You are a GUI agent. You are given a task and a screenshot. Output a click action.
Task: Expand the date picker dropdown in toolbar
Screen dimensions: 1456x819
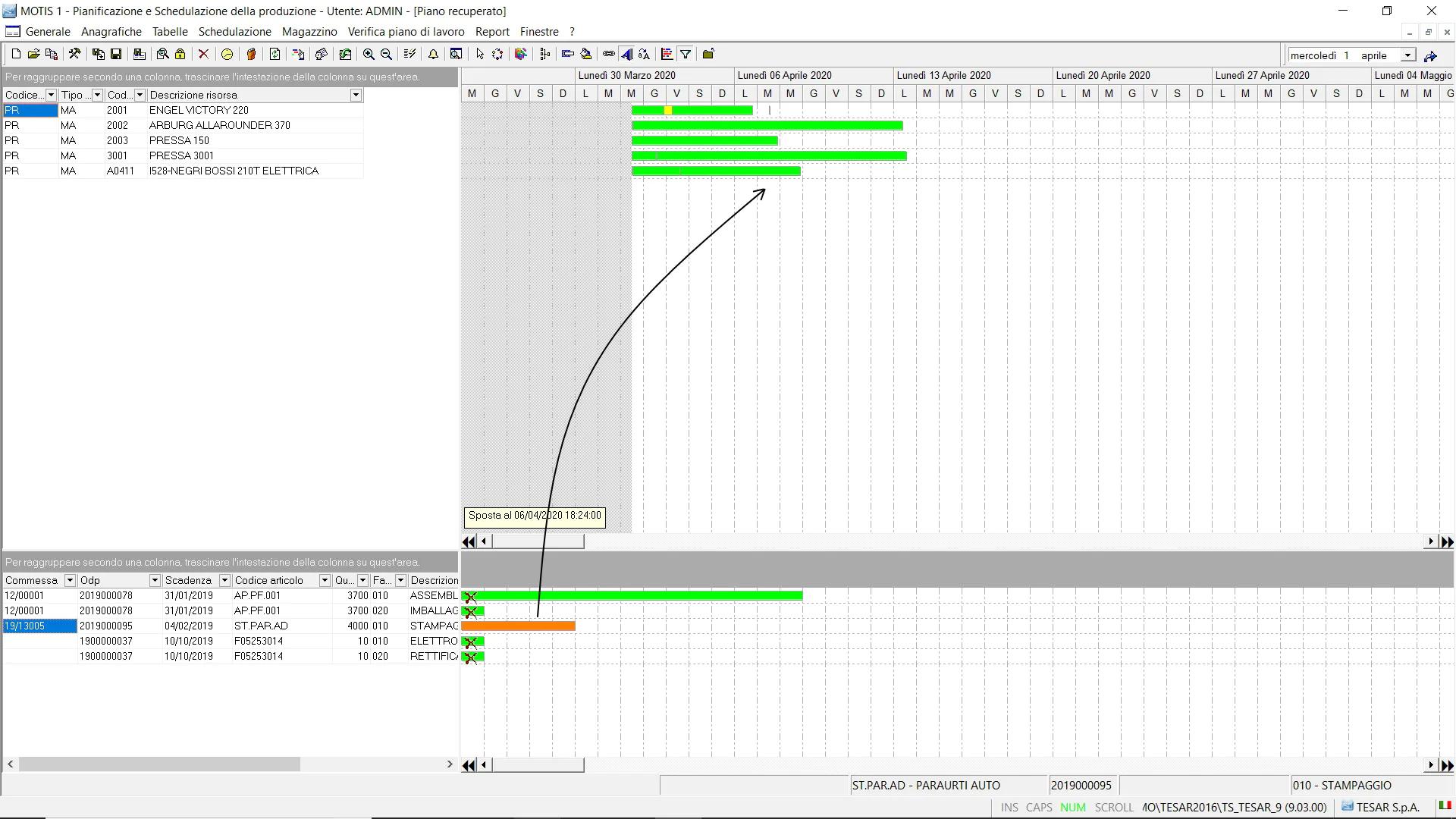1407,55
